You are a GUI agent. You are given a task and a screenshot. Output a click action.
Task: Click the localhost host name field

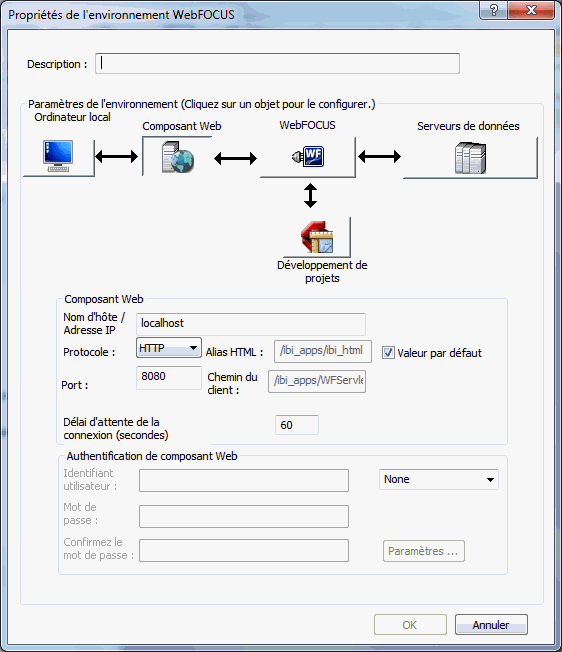point(251,324)
